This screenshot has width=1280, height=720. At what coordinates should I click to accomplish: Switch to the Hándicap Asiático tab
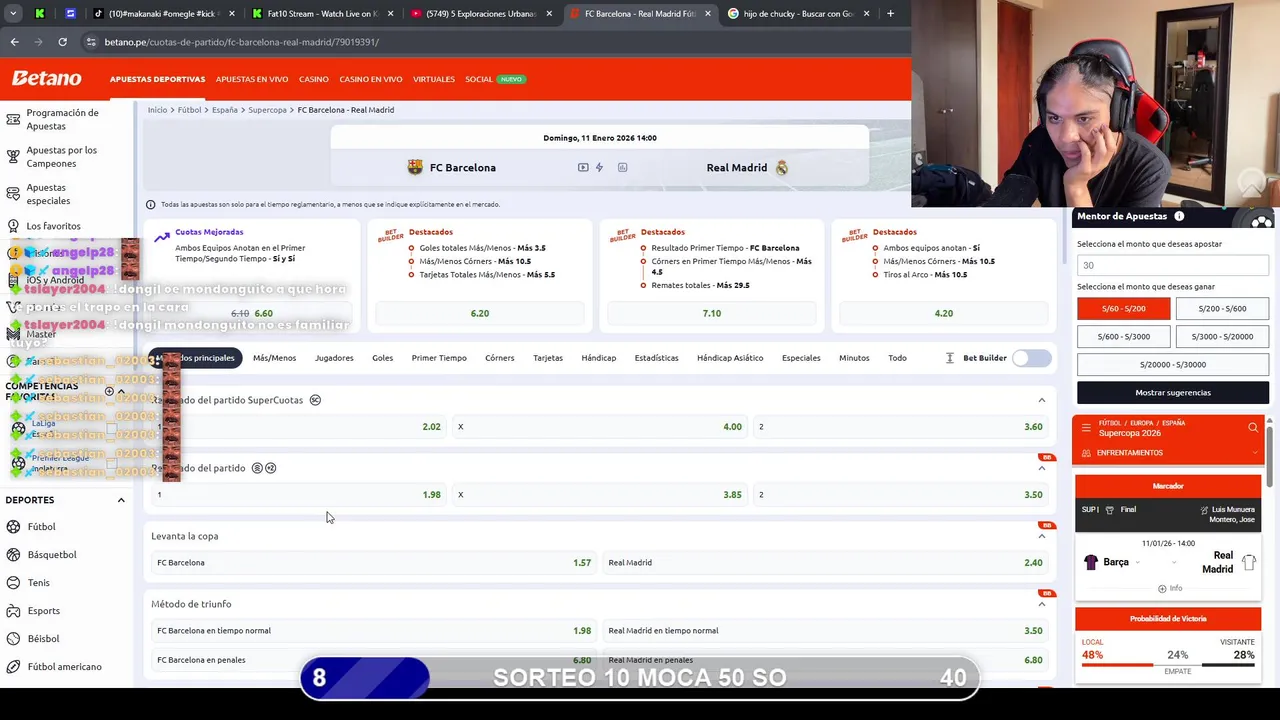(730, 358)
